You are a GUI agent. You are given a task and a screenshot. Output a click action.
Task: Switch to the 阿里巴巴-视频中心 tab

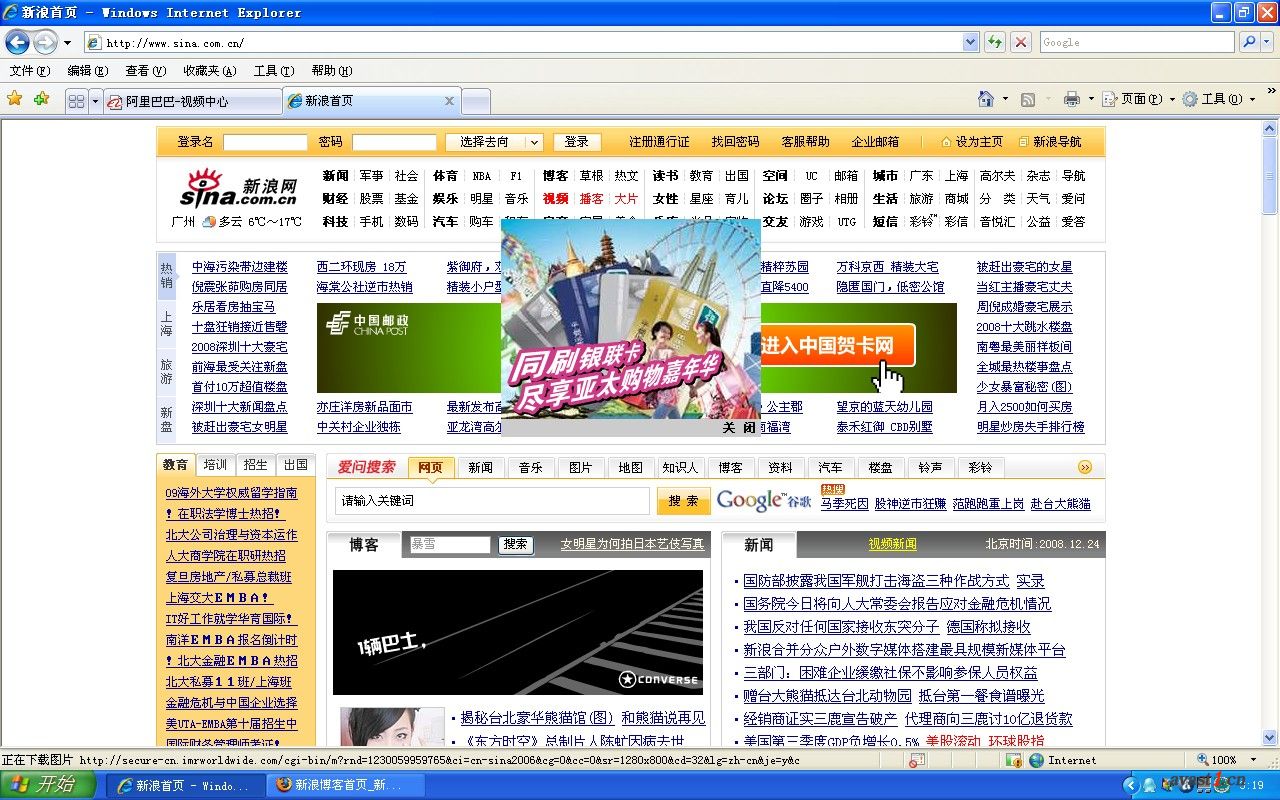pos(194,101)
